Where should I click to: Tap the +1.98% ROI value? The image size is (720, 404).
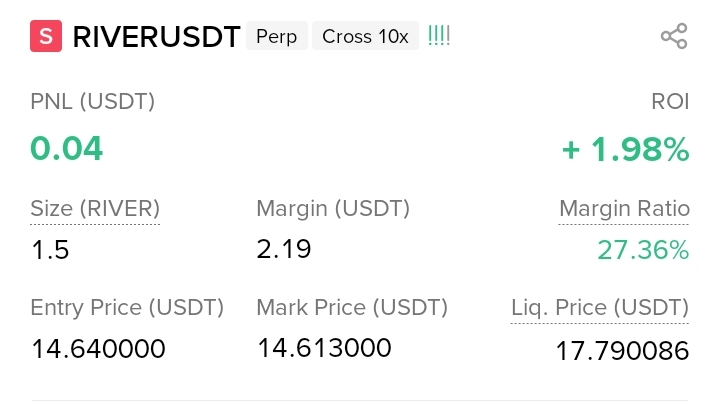click(625, 150)
